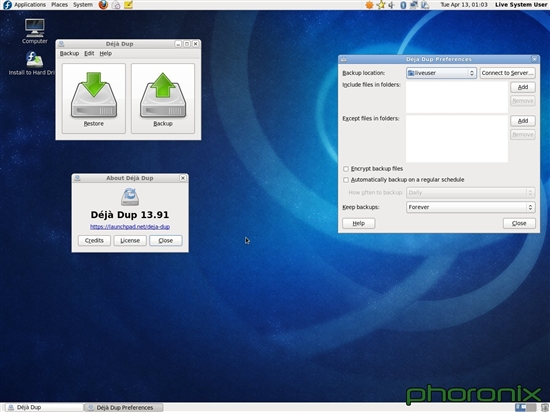The width and height of the screenshot is (550, 412).
Task: Click Déjà Dup window title bar menu icon
Action: pyautogui.click(x=61, y=44)
